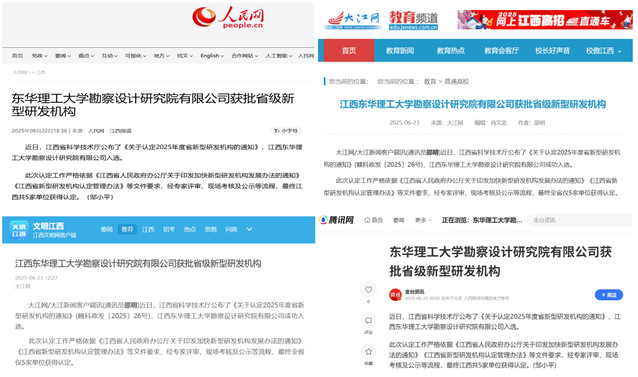Expand the English dropdown menu

point(212,56)
